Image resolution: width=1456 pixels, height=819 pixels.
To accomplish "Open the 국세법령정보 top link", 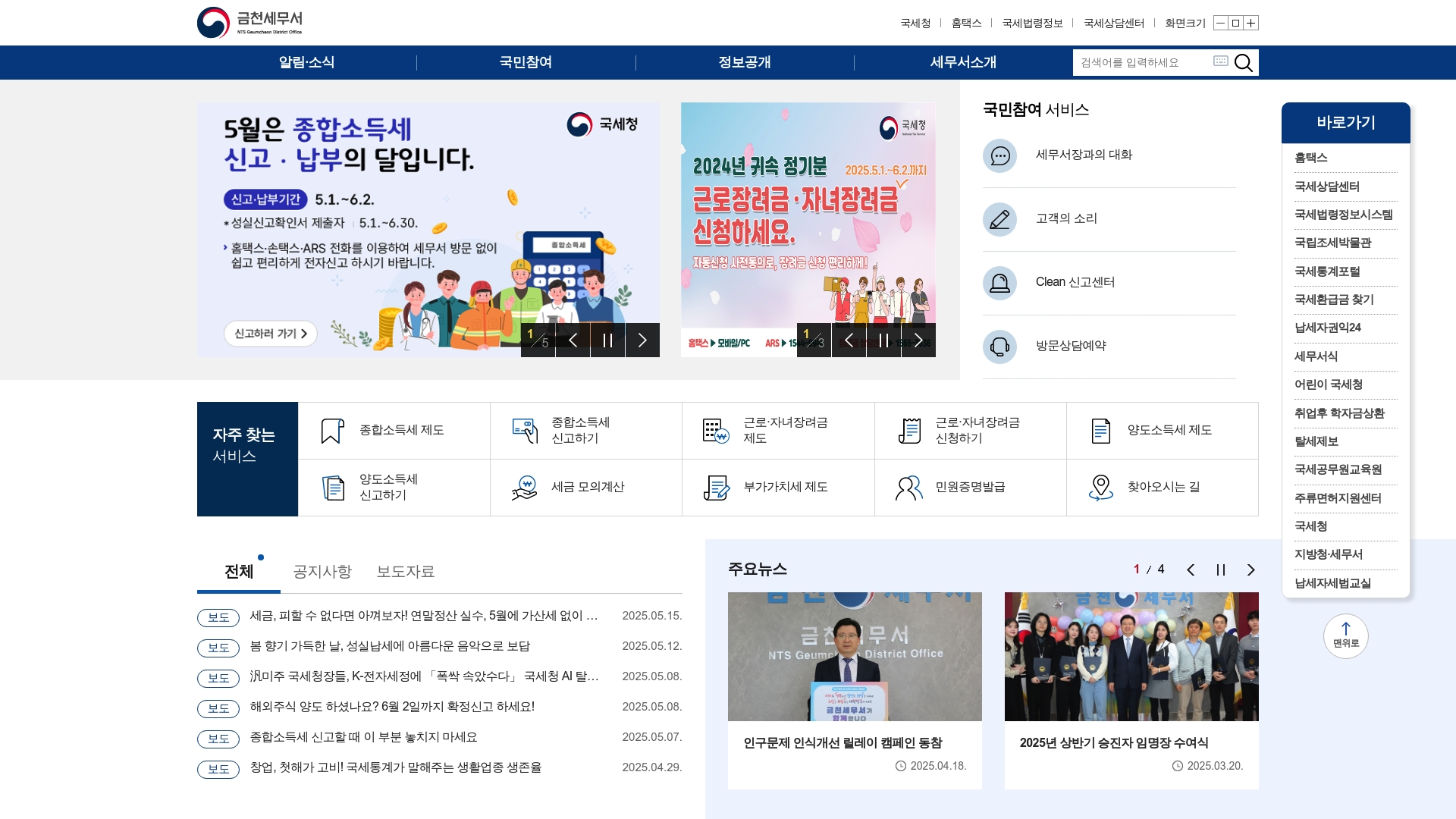I will pos(1032,23).
